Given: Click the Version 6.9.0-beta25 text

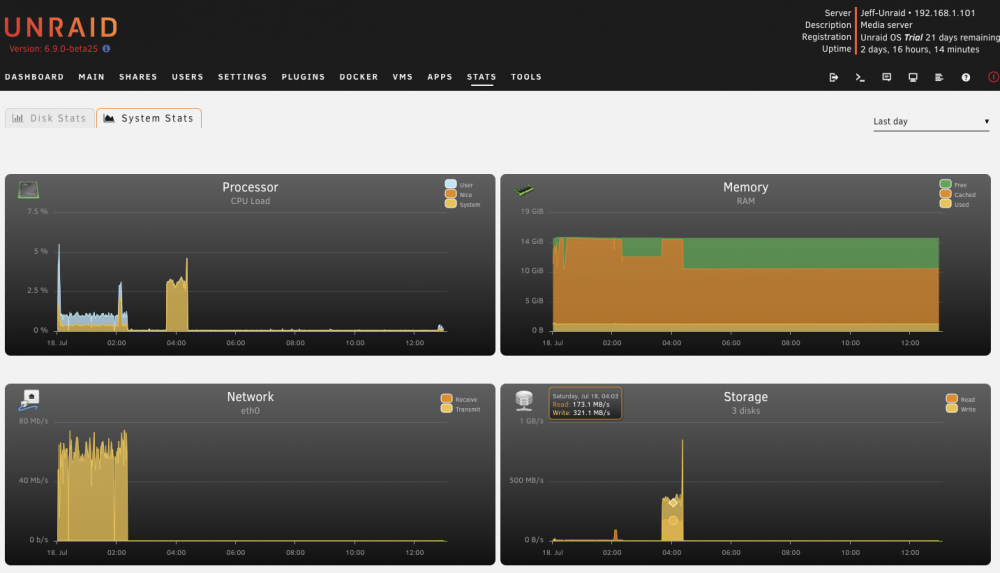Looking at the screenshot, I should [x=54, y=48].
